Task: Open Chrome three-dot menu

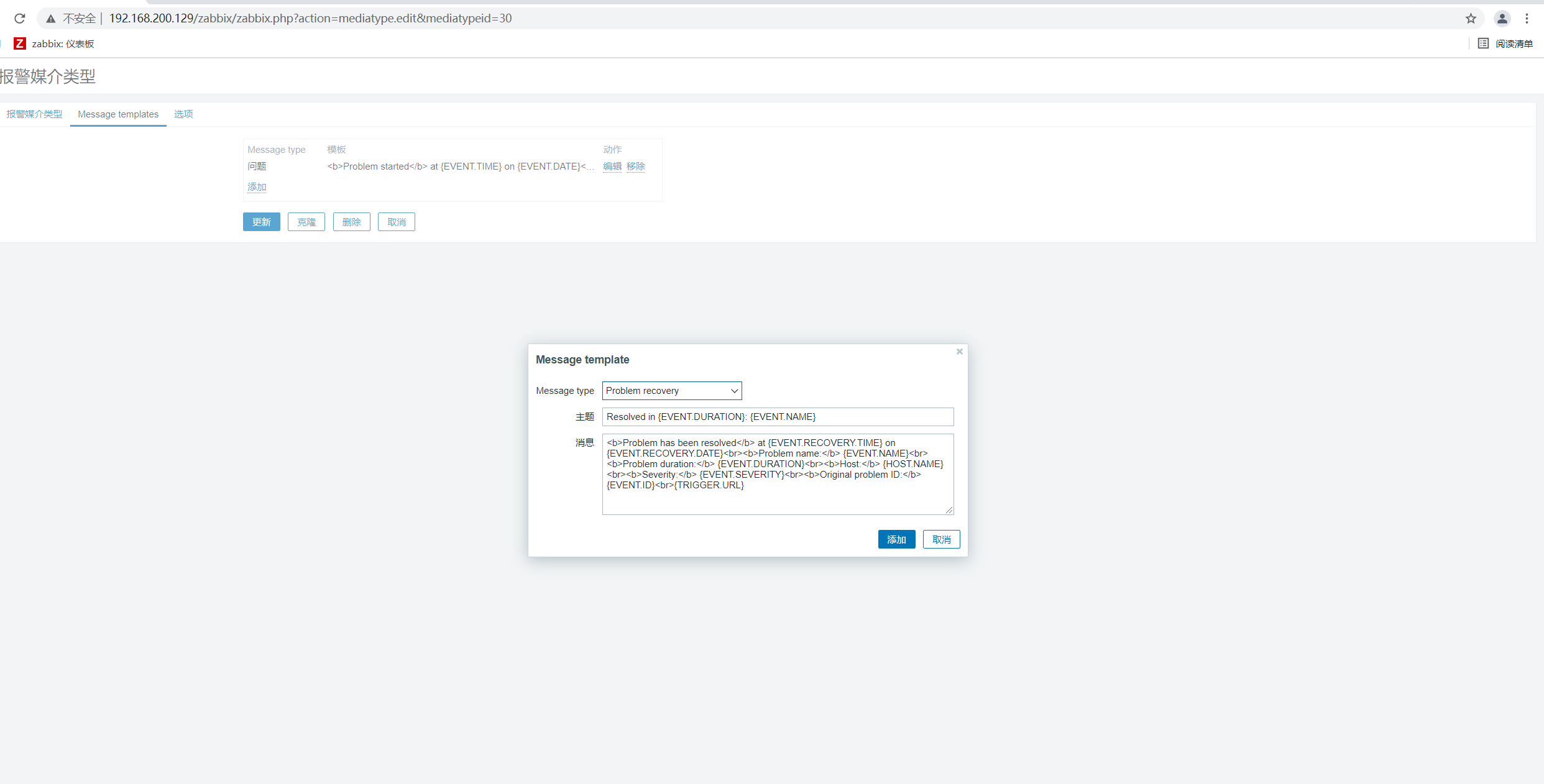Action: [x=1527, y=19]
